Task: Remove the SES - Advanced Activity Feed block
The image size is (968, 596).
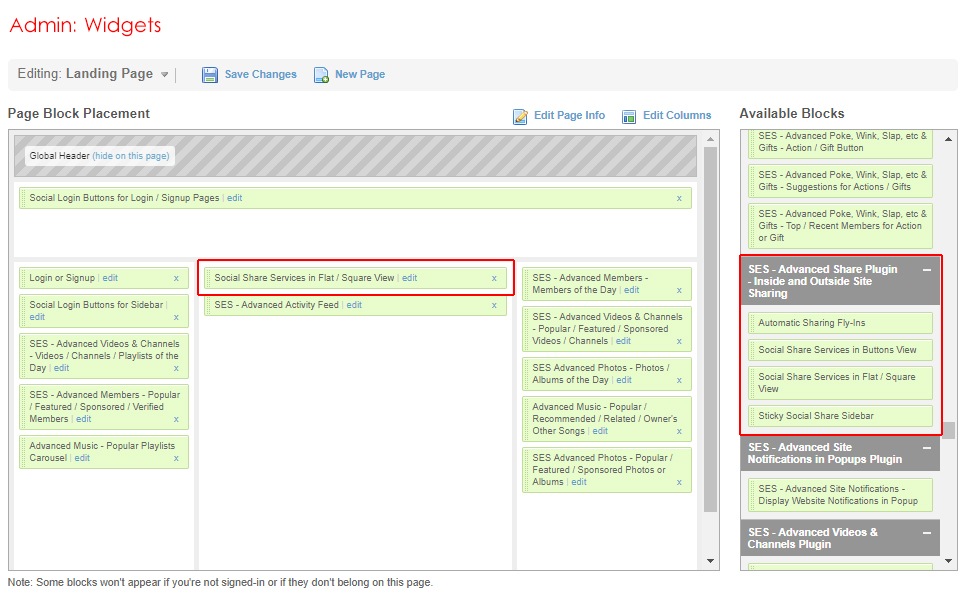Action: (494, 306)
